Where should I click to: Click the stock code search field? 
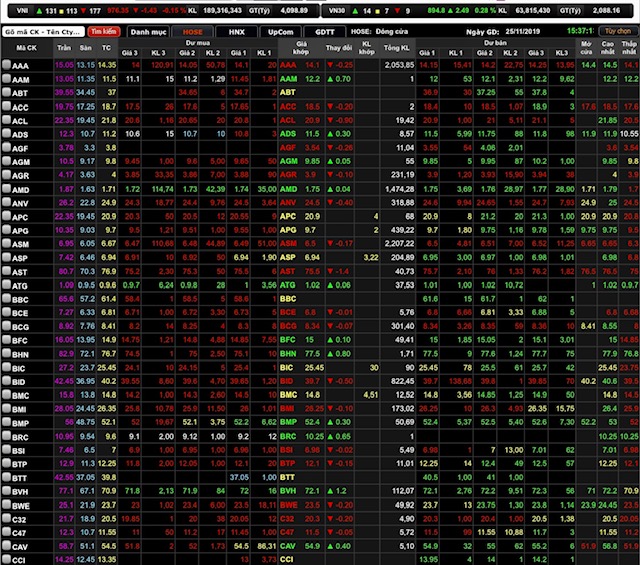tap(43, 31)
